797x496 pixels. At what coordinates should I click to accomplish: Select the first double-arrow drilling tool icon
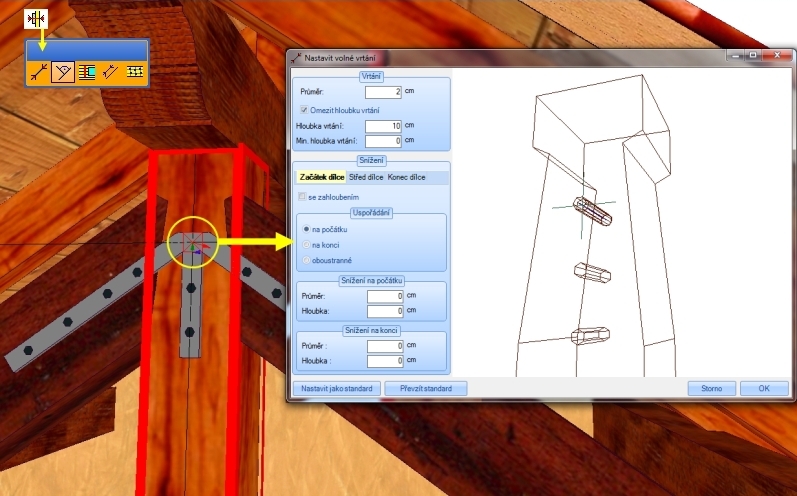tap(39, 72)
